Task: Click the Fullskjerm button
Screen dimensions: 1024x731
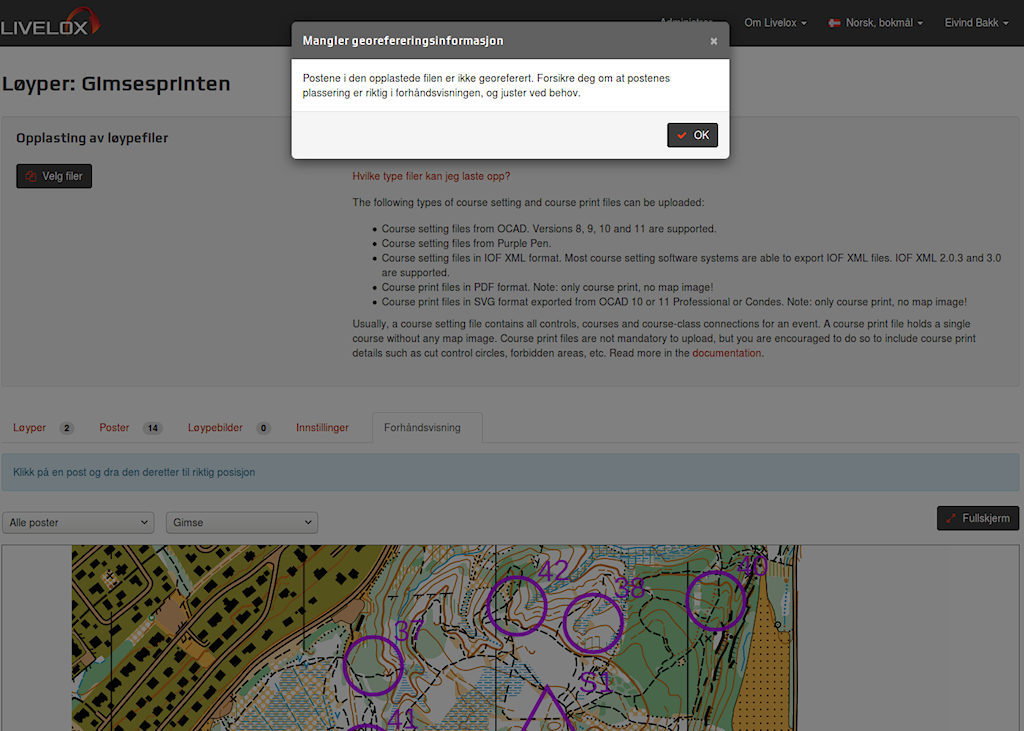Action: 978,518
